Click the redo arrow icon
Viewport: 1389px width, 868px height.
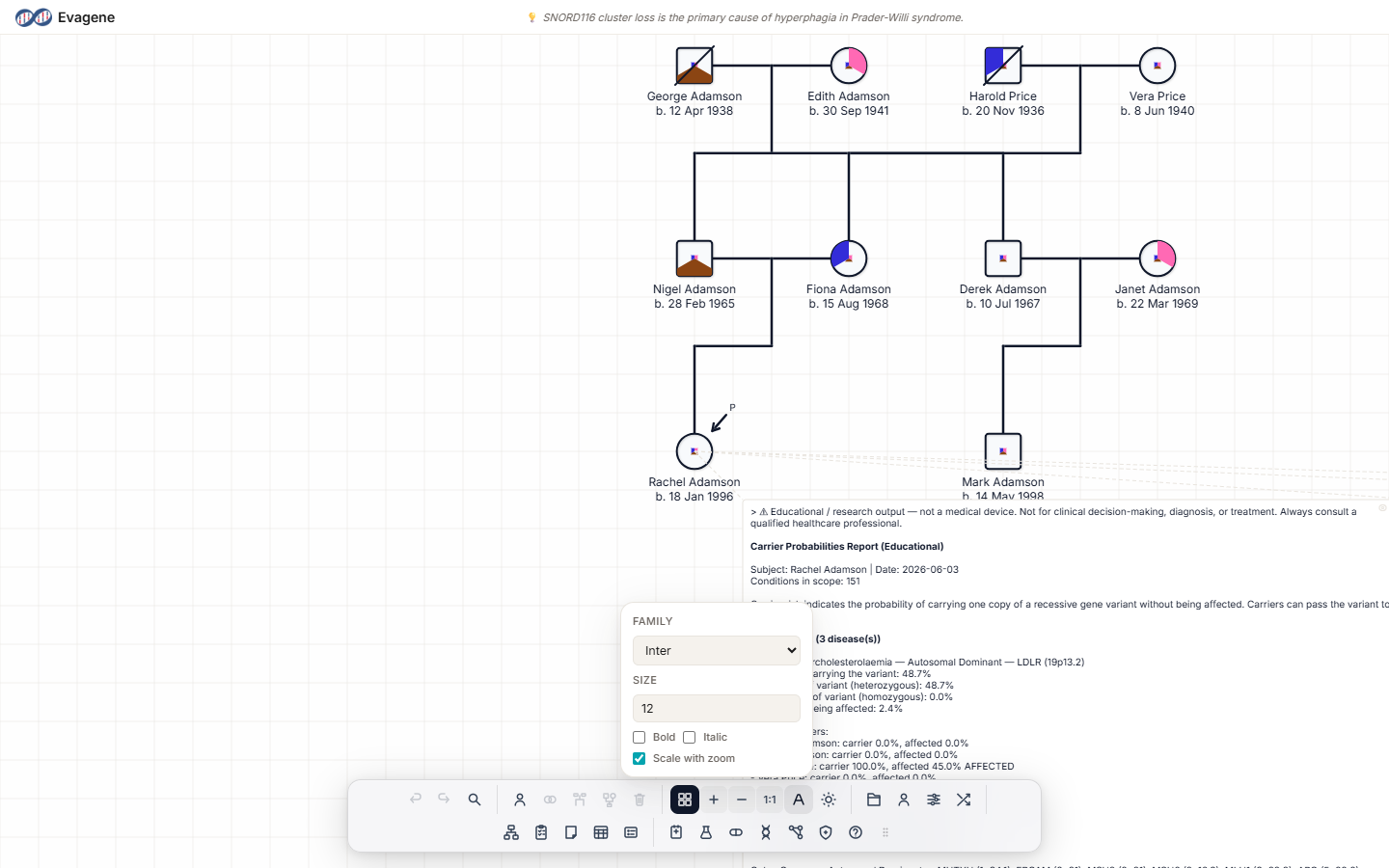pyautogui.click(x=444, y=800)
